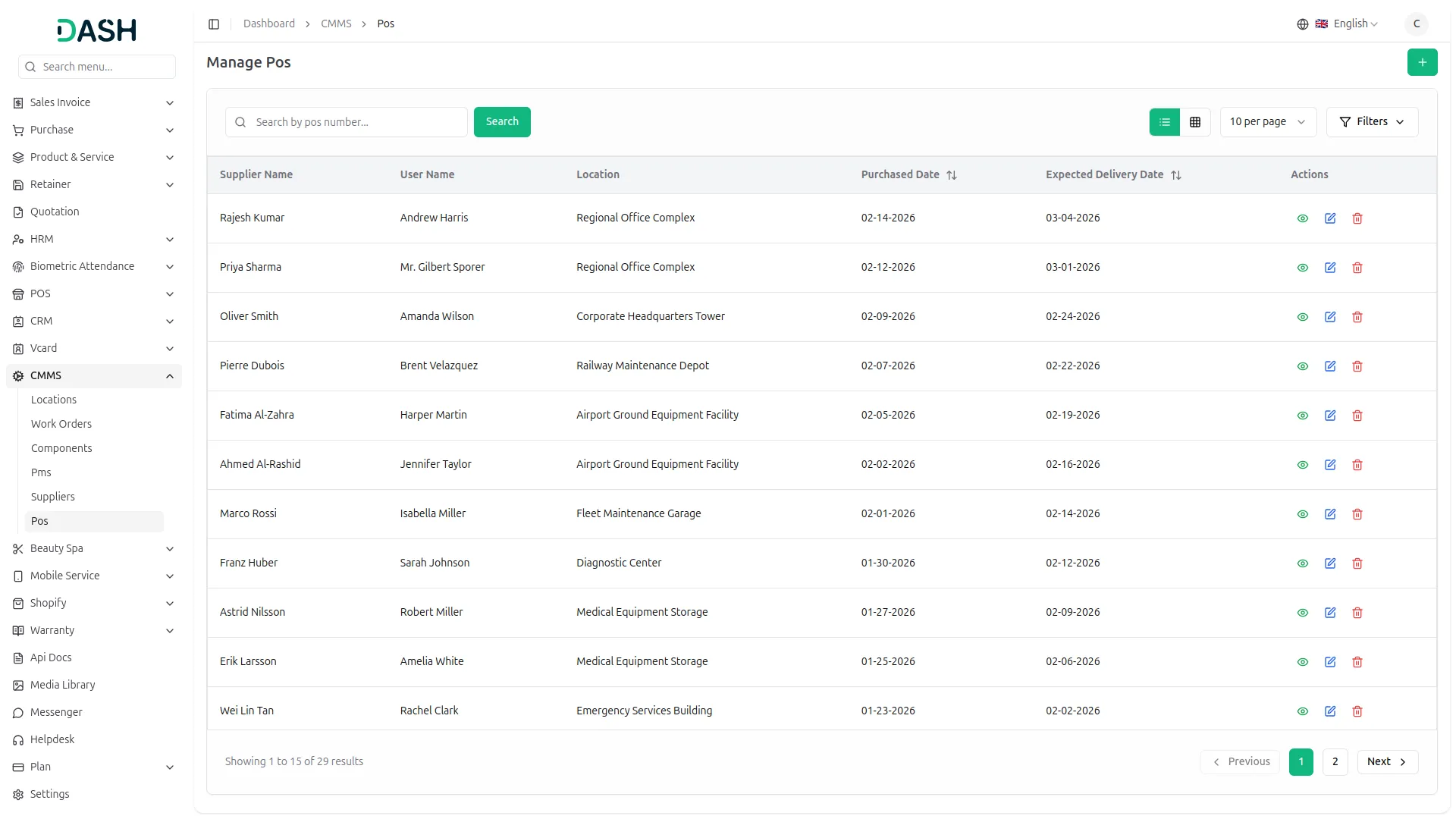Edit the Wei Lin Tan entry
The height and width of the screenshot is (819, 1456).
click(1330, 711)
